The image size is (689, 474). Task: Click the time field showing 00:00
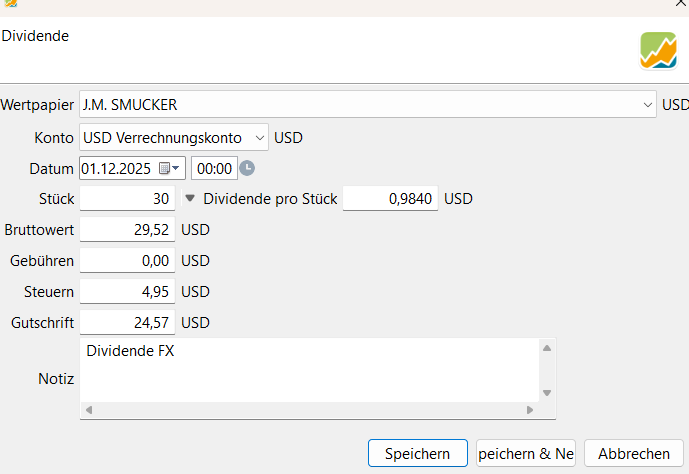(x=213, y=168)
